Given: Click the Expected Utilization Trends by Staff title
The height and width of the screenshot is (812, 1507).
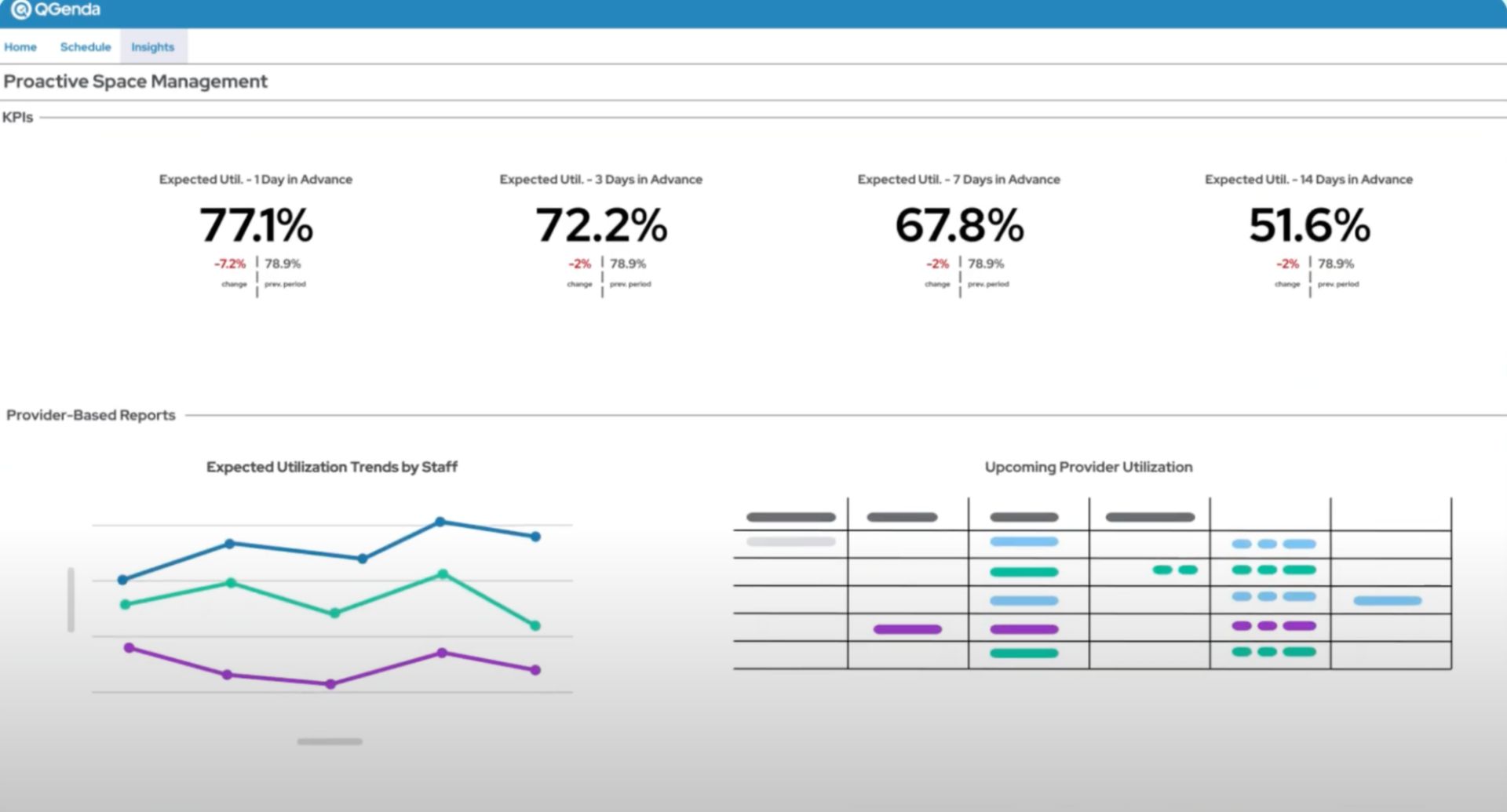Looking at the screenshot, I should (x=332, y=466).
